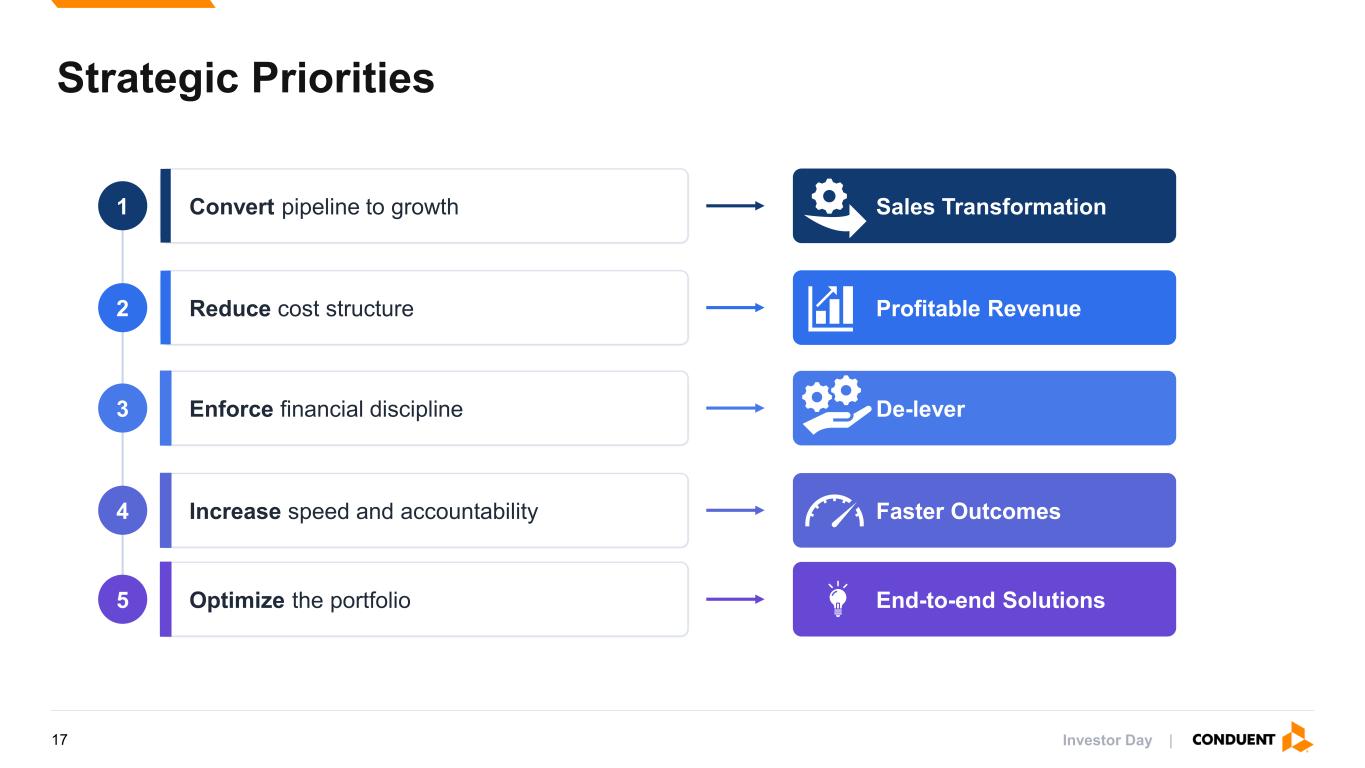Click the arrow next to Reduce cost structure
1365x768 pixels.
(x=735, y=308)
